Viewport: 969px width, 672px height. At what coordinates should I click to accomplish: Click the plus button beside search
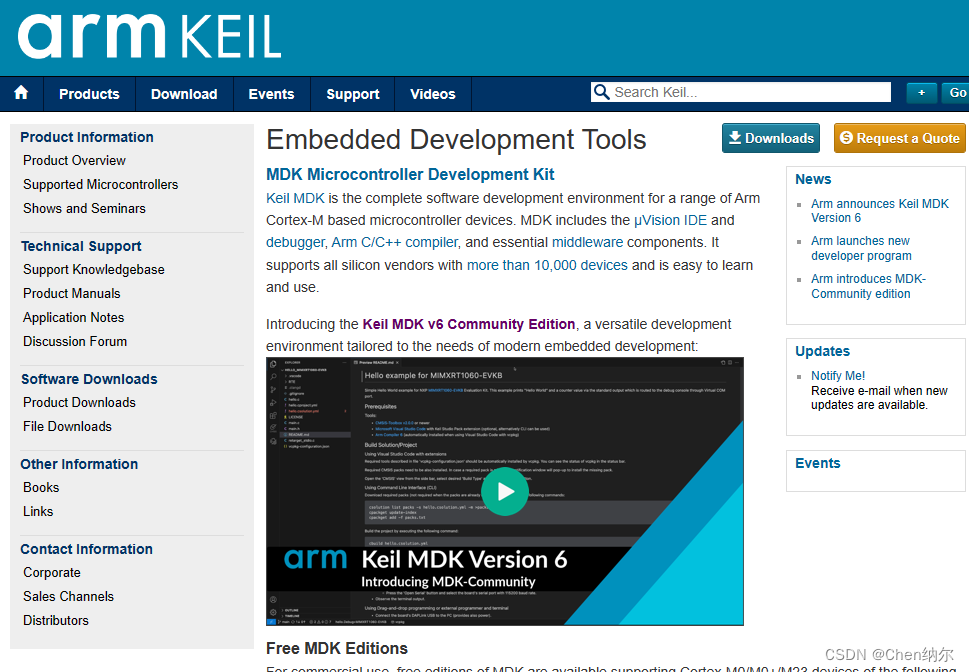point(921,93)
